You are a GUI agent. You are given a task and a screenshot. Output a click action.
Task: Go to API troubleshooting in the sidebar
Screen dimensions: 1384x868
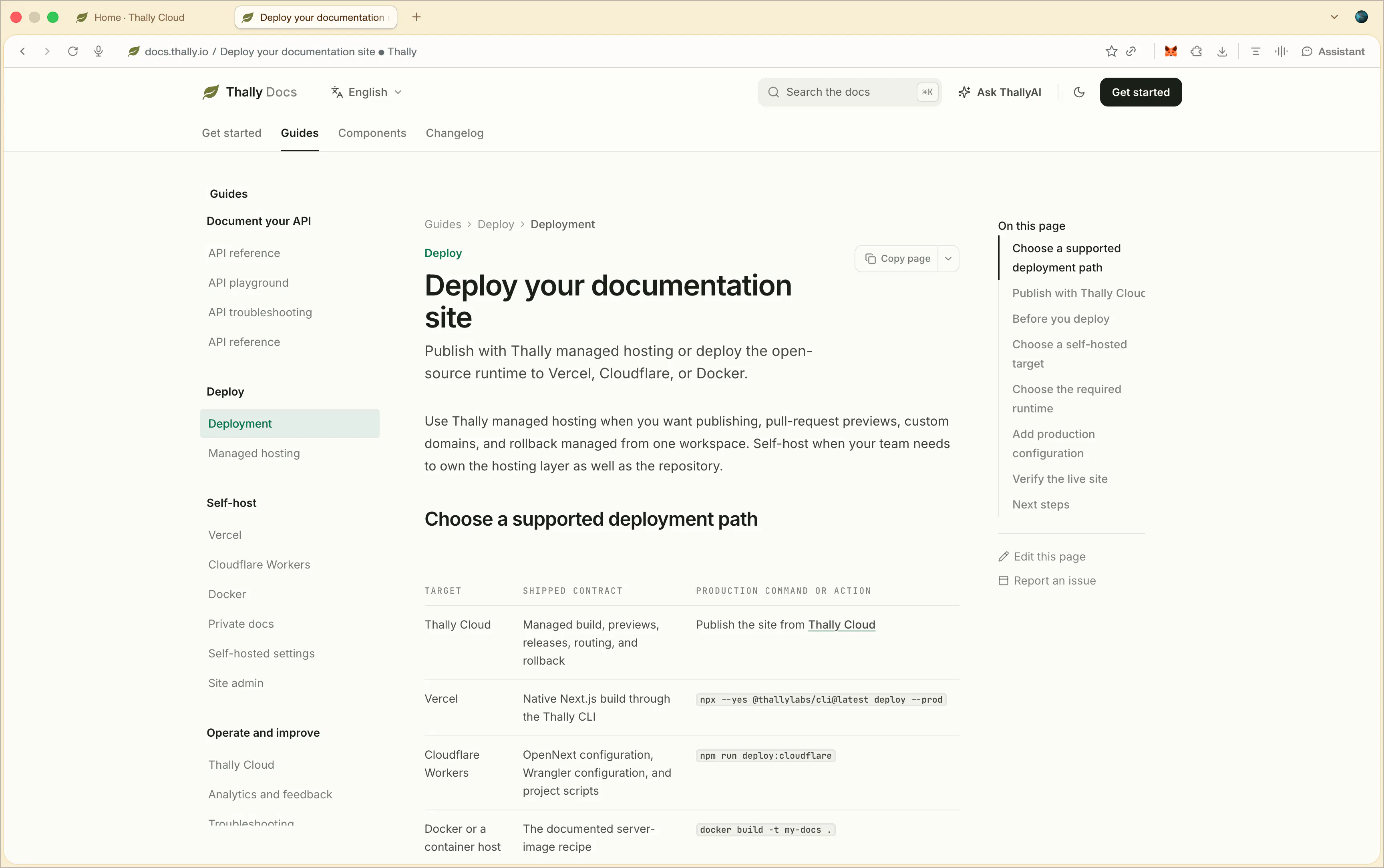click(x=260, y=312)
